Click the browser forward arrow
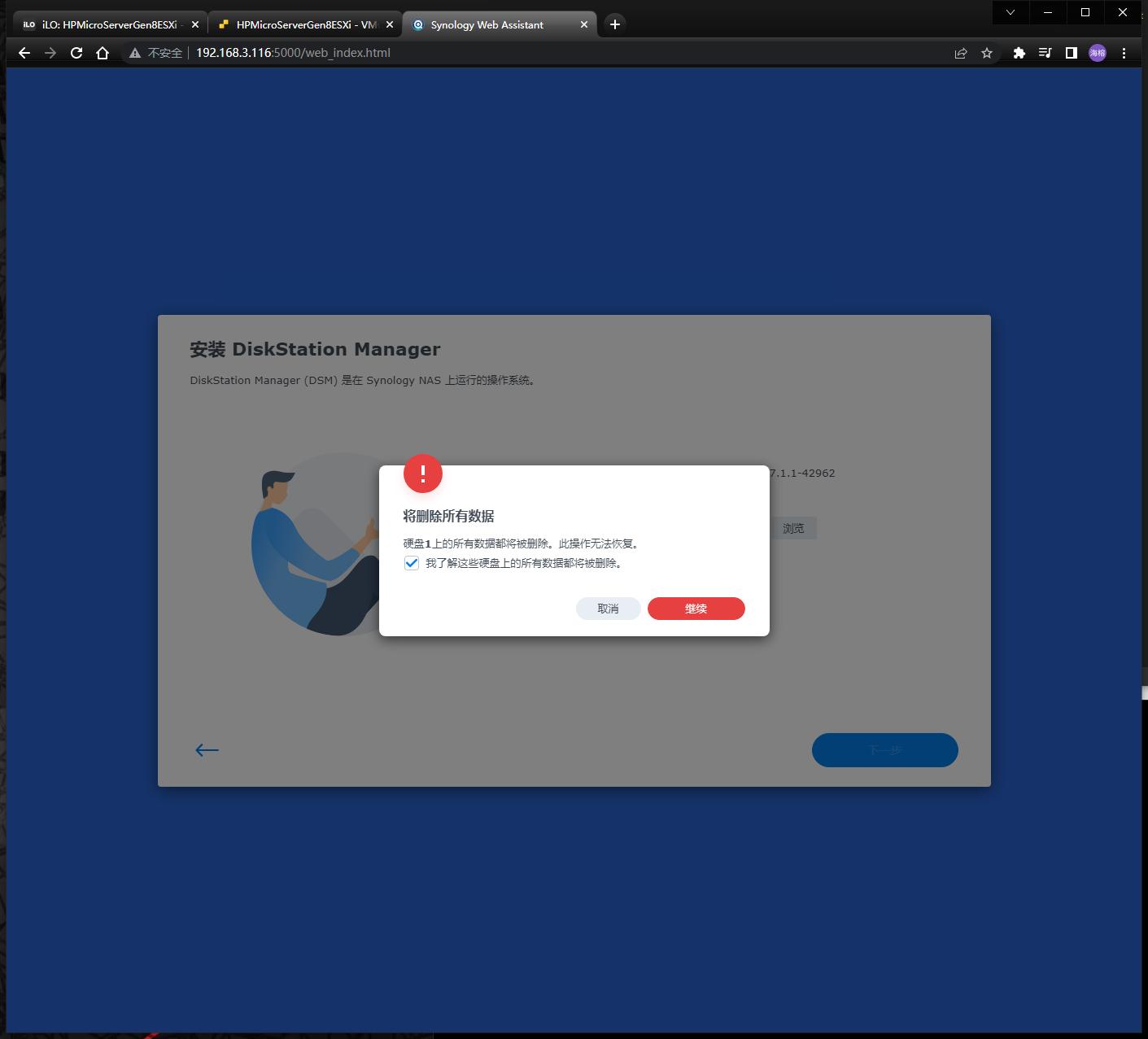 coord(50,53)
